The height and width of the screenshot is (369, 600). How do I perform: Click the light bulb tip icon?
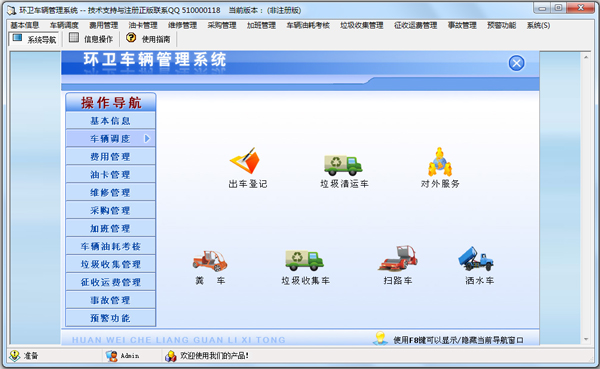click(x=380, y=338)
